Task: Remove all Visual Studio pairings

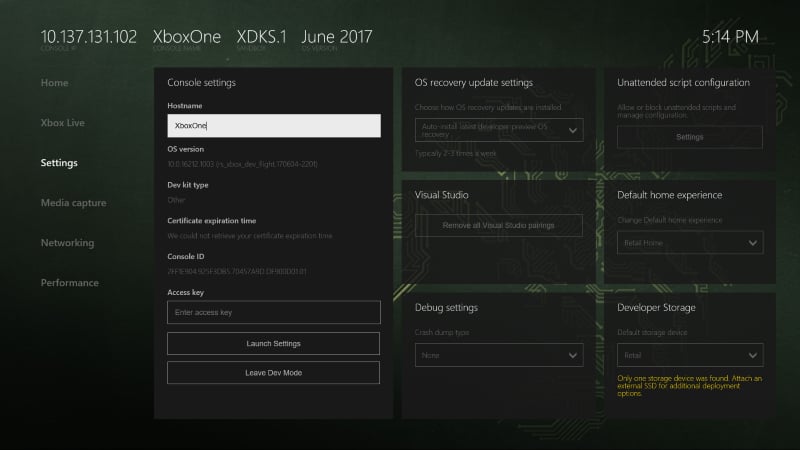Action: click(x=498, y=225)
